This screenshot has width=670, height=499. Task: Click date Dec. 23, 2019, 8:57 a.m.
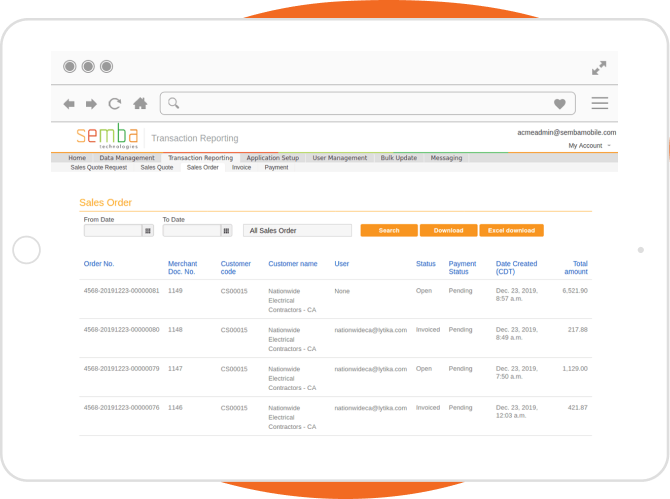tap(517, 294)
